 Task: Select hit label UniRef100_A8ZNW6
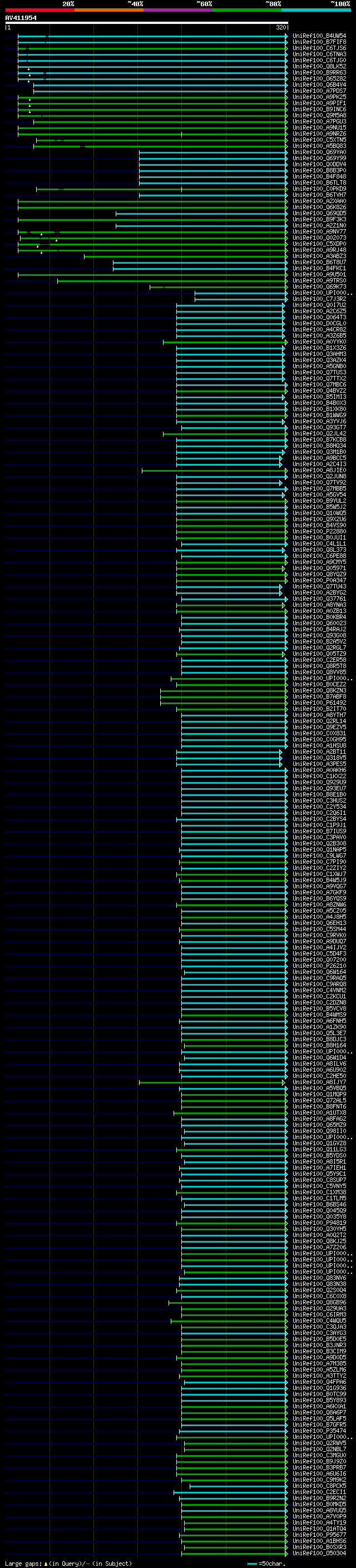[319, 904]
